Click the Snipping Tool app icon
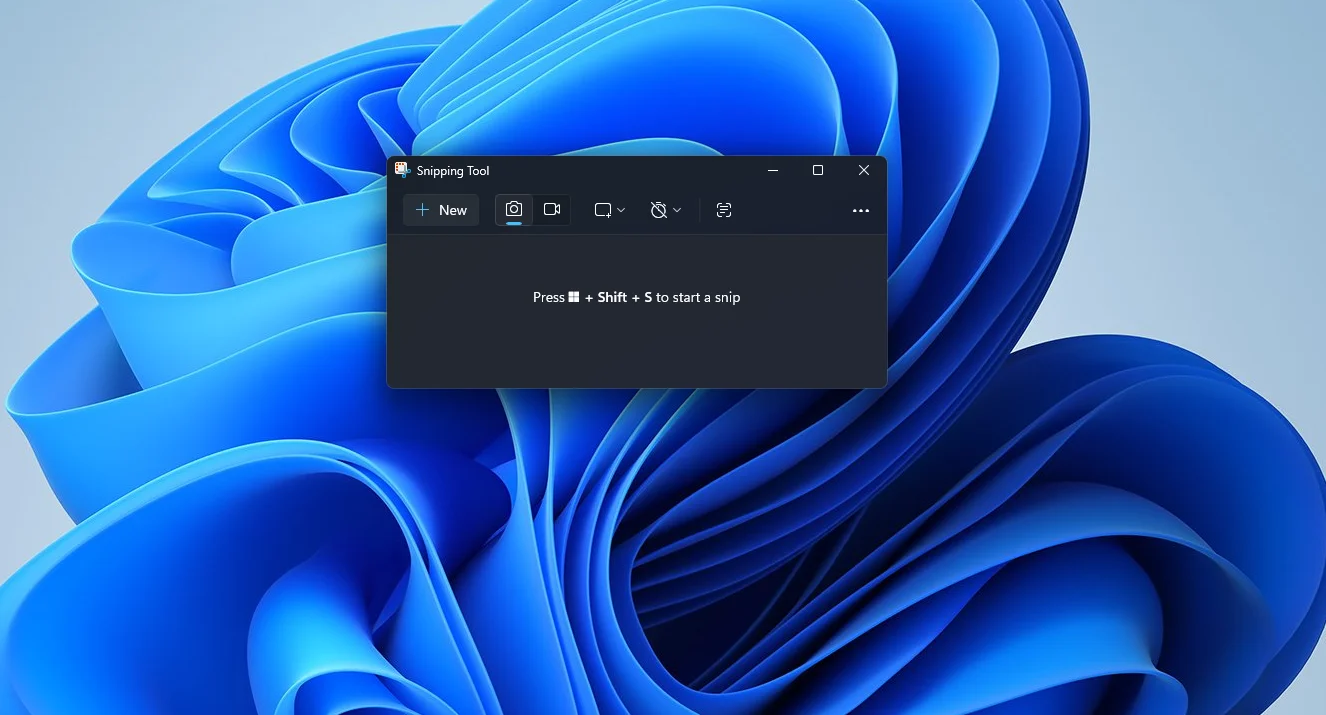Viewport: 1326px width, 715px height. coord(402,170)
